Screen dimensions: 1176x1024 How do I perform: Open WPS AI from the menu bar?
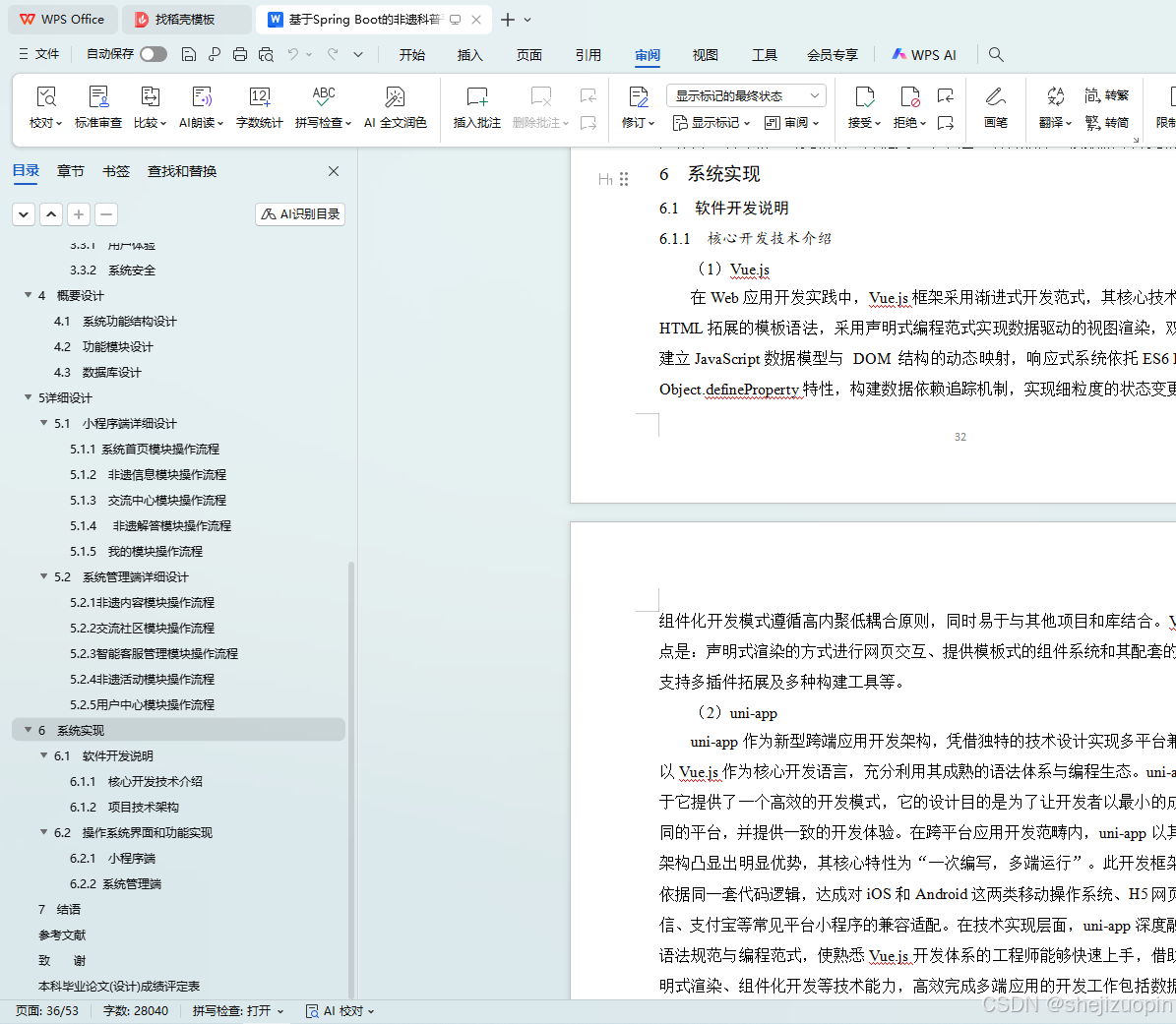coord(924,55)
